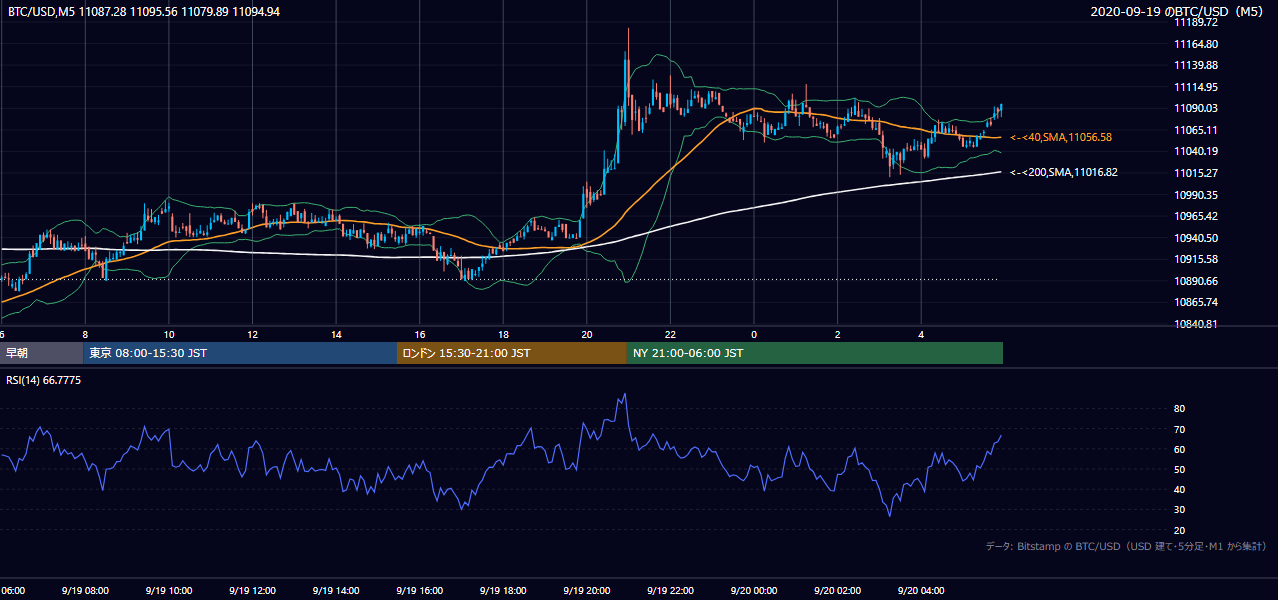Click the 9/19 20:00 time label
Screen dimensions: 1278x600
pyautogui.click(x=586, y=590)
